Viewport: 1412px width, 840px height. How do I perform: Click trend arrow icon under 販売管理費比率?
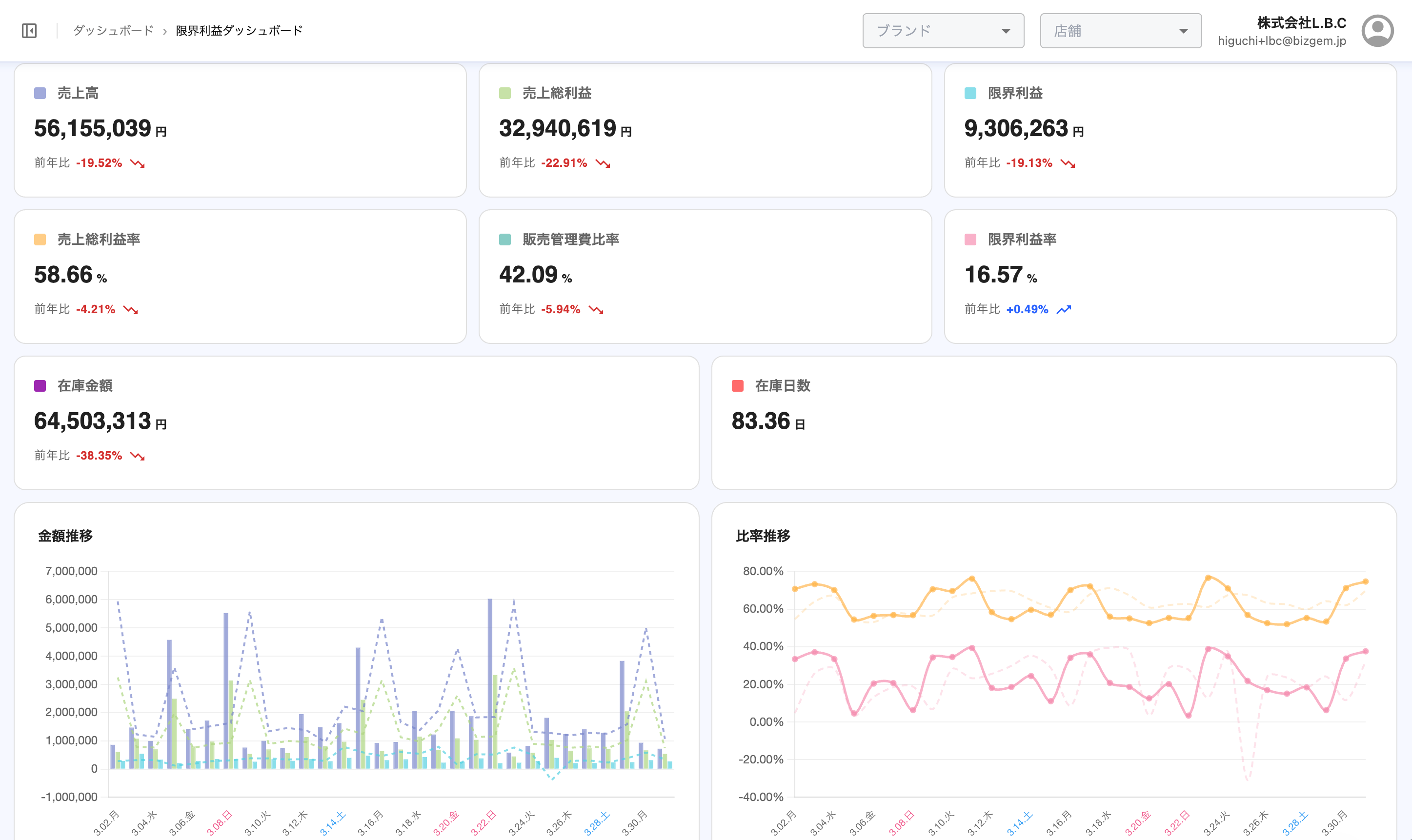[x=596, y=310]
